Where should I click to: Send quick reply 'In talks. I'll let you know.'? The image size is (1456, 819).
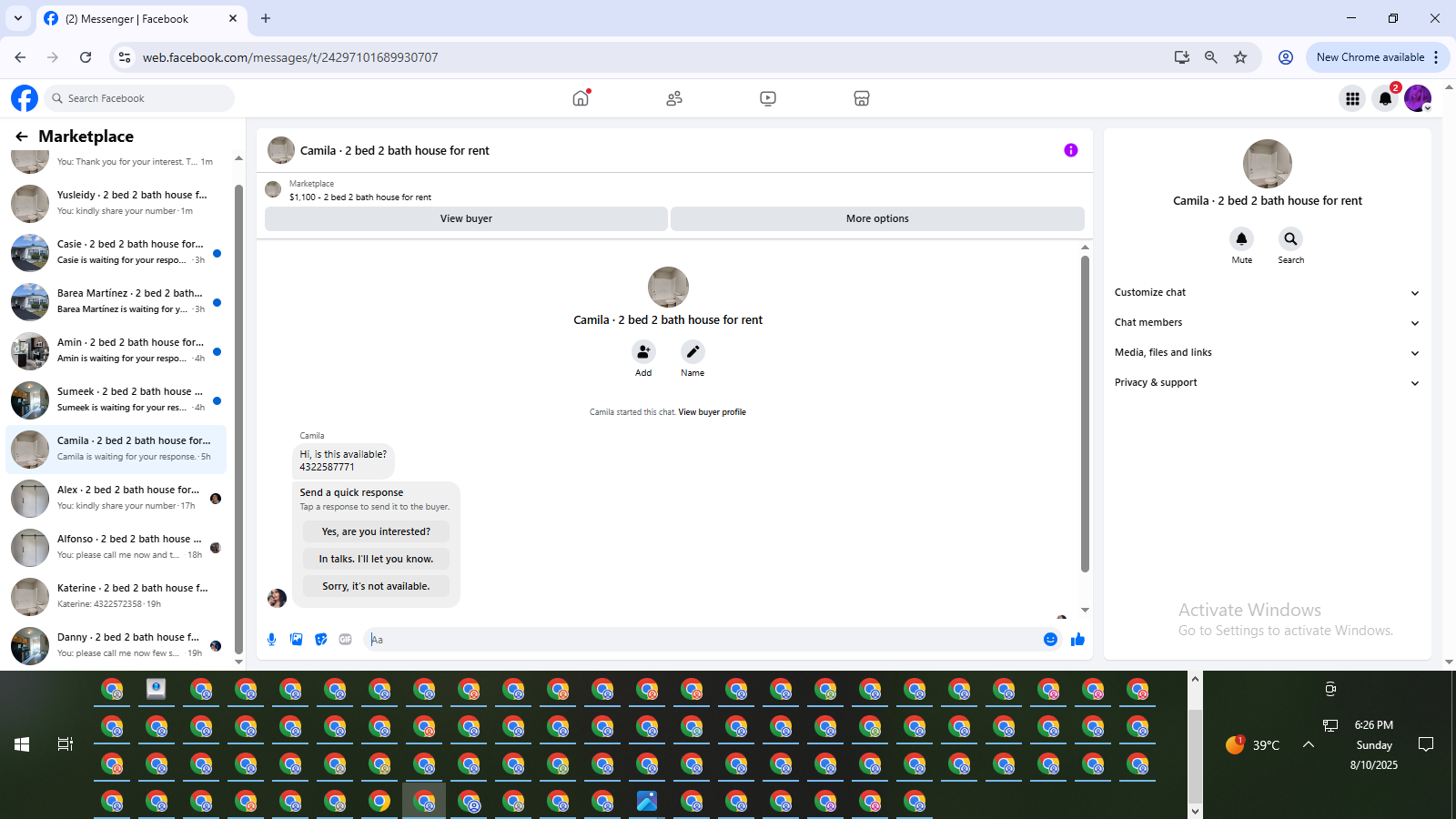[376, 559]
